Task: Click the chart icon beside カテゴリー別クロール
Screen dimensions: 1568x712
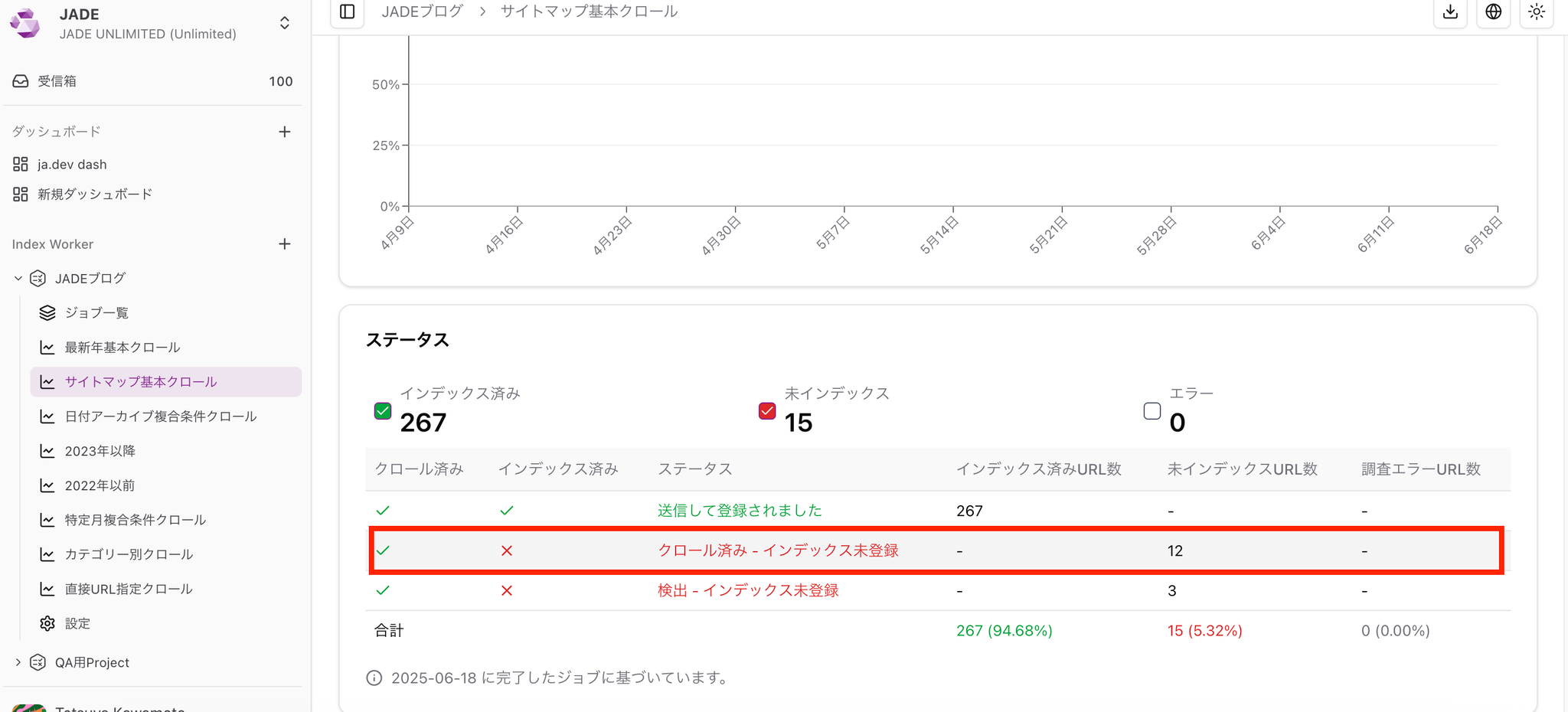Action: 47,554
